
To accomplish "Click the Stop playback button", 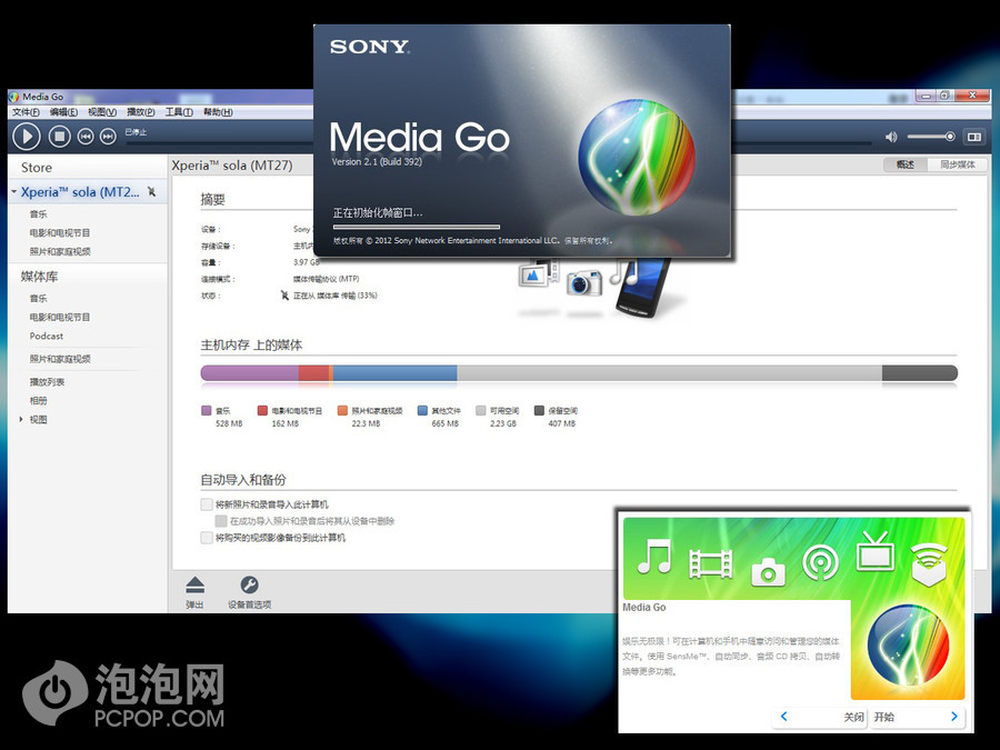I will coord(60,136).
